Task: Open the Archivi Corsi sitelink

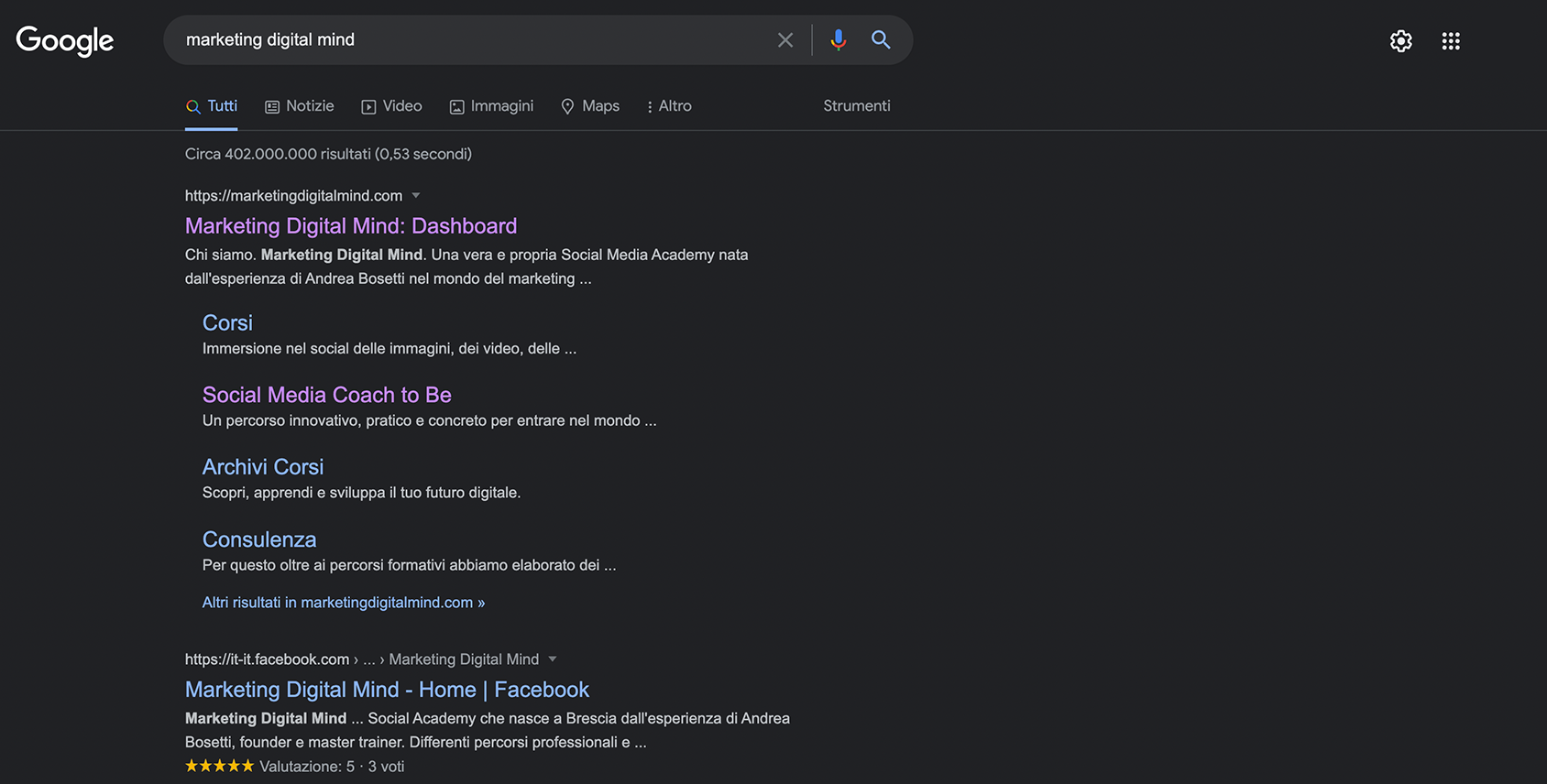Action: pos(263,467)
